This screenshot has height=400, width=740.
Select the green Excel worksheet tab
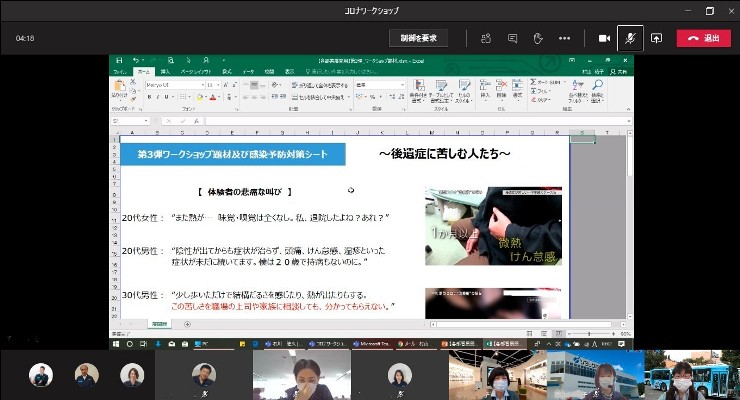(160, 324)
